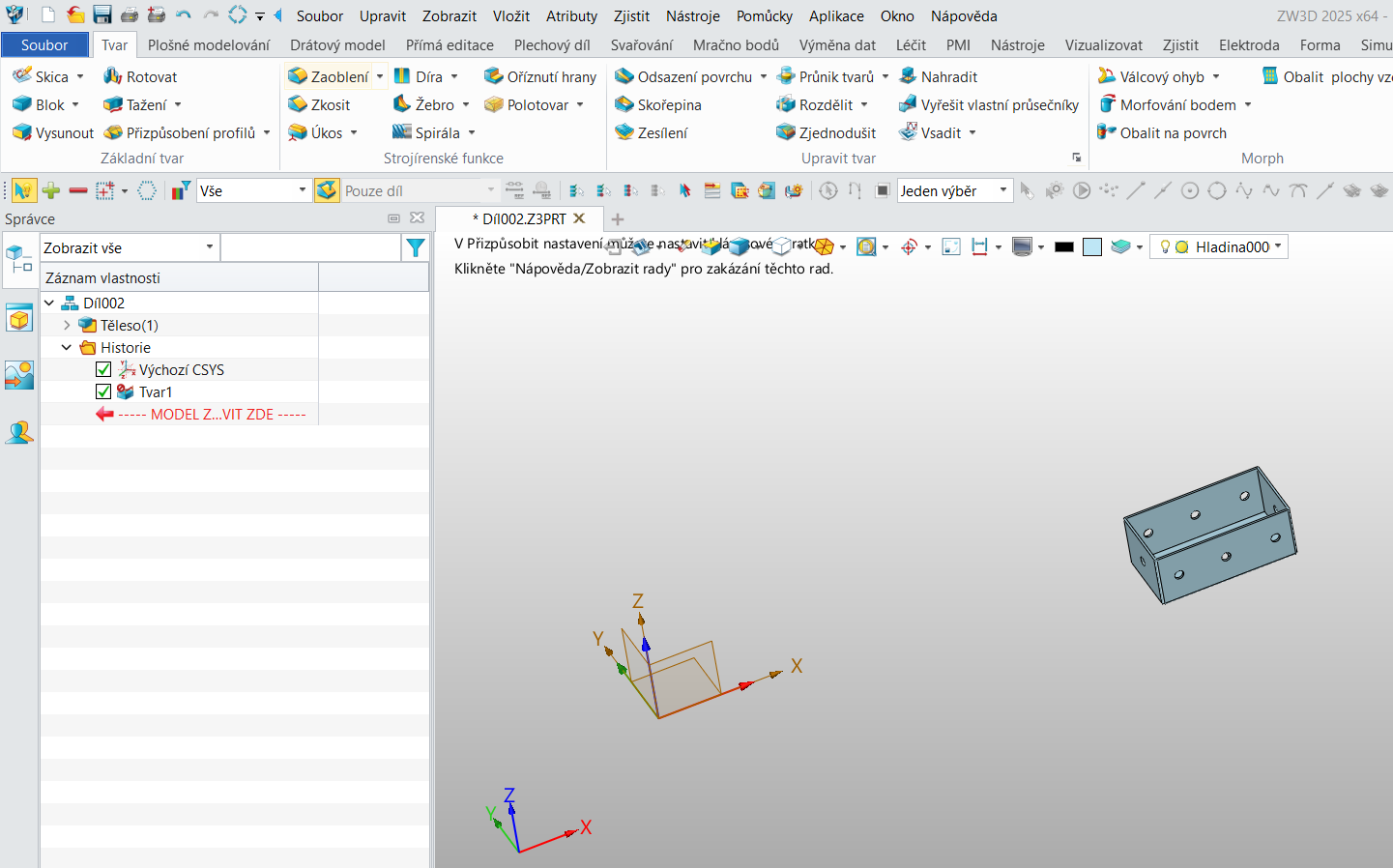Screen dimensions: 1393x868
Task: Choose the Skořepina shell tool
Action: coord(658,104)
